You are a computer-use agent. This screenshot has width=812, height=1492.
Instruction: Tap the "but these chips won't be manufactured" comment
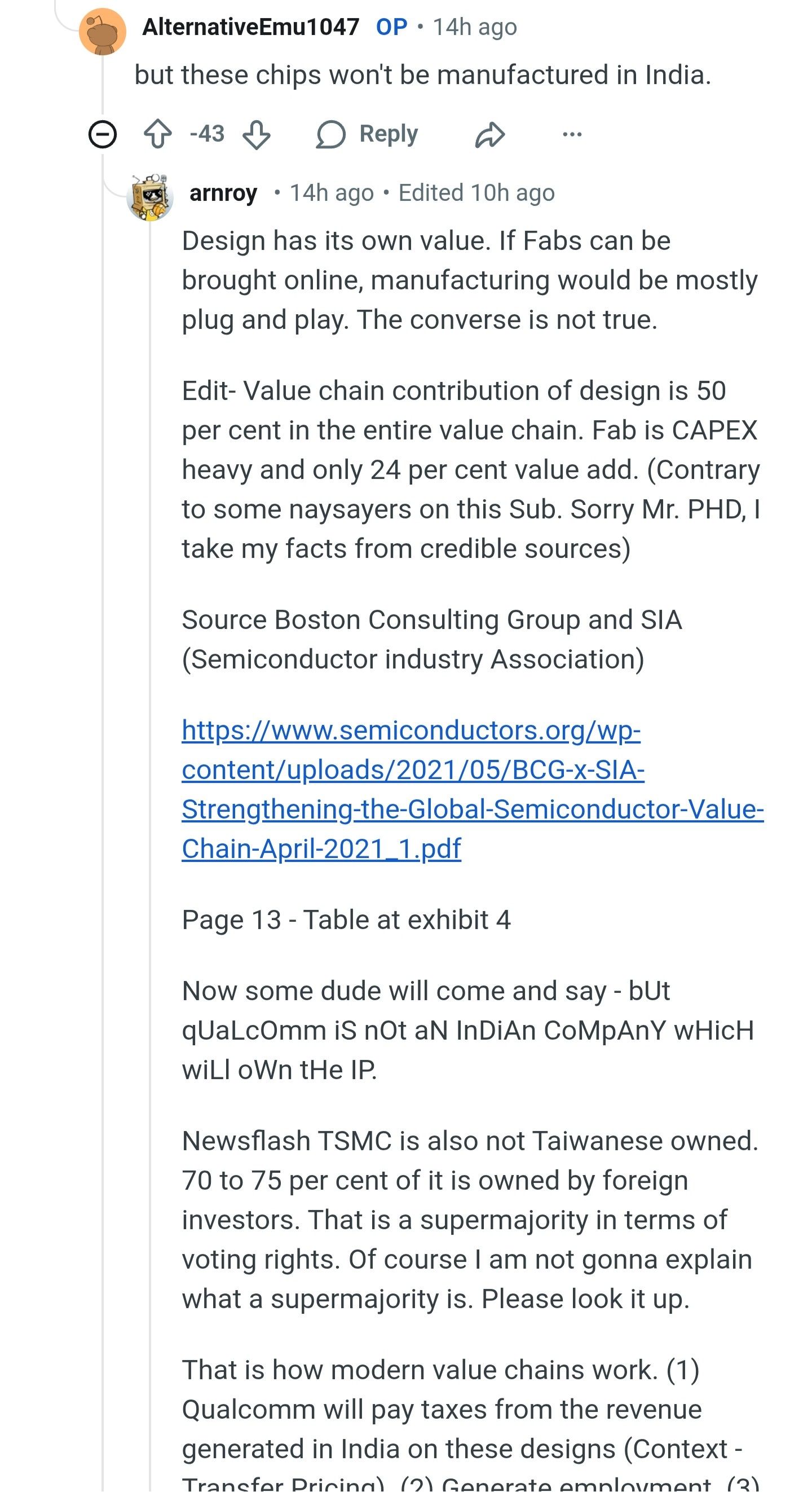[x=423, y=75]
